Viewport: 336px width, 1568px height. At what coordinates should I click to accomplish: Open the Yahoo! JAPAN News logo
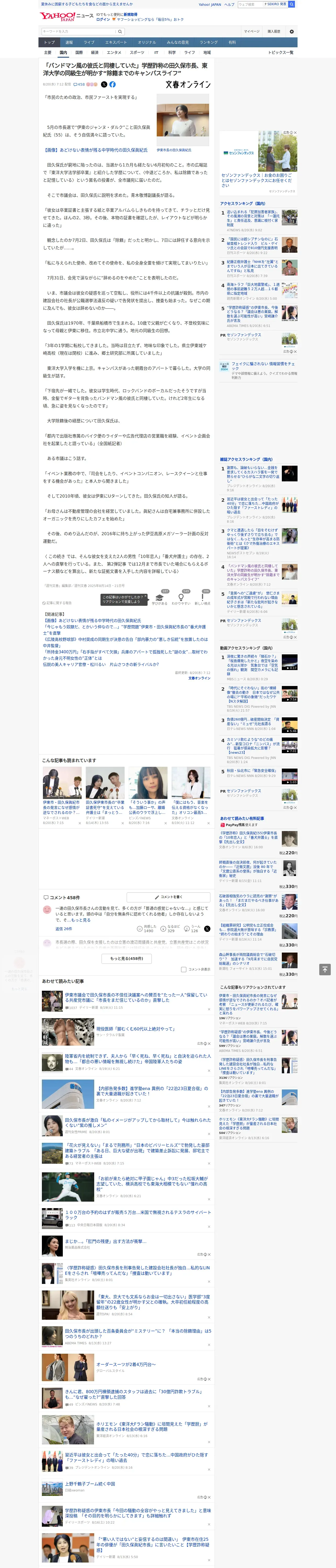66,16
